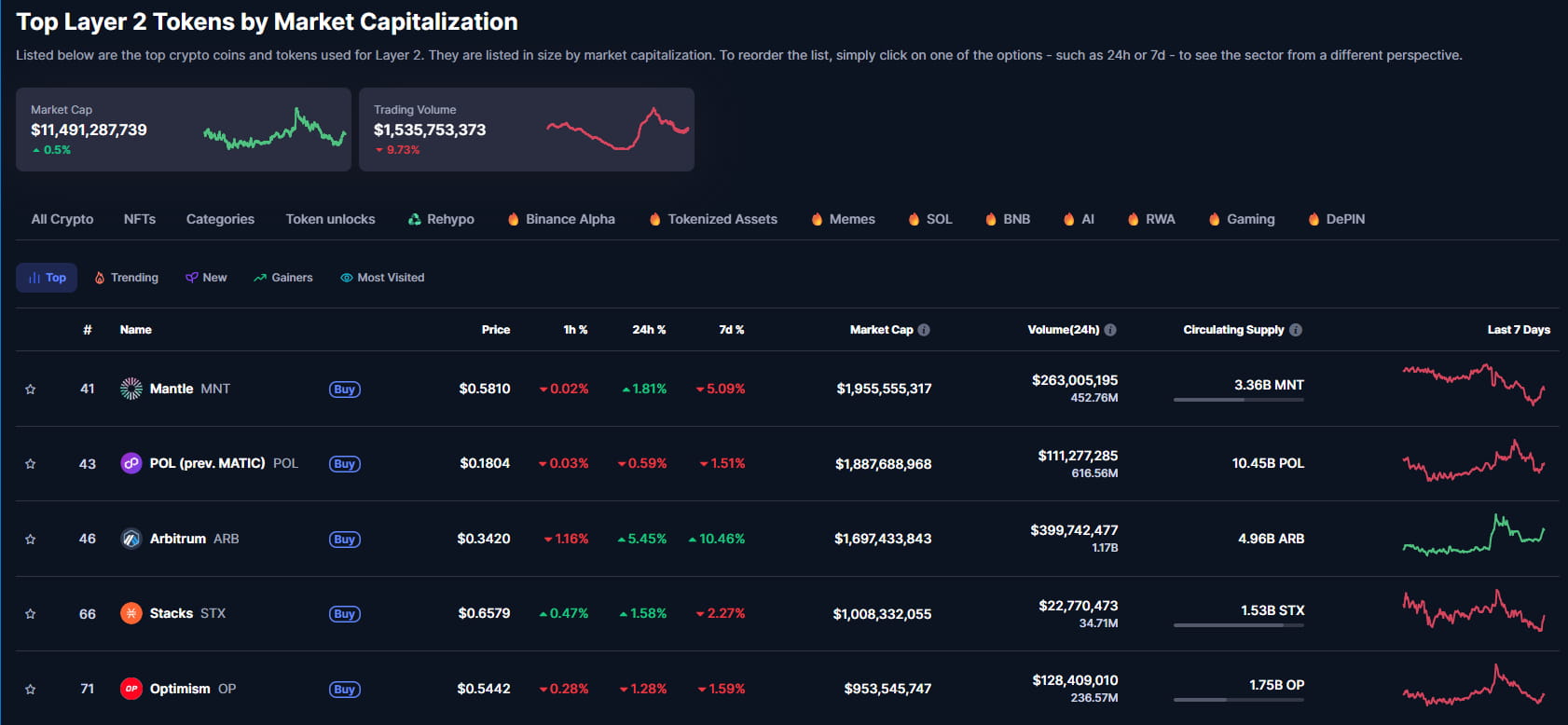This screenshot has height=725, width=1568.
Task: Sort table by Price column
Action: pos(496,330)
